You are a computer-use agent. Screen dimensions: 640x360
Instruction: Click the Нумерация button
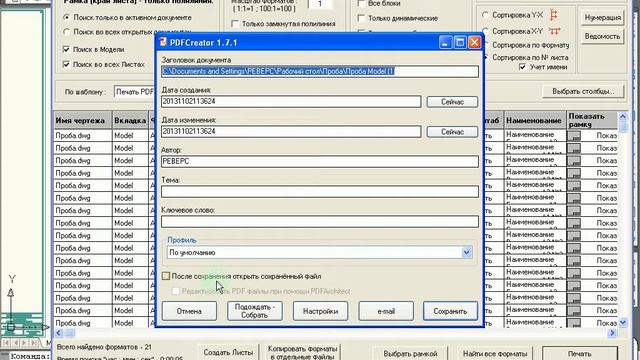click(x=602, y=18)
